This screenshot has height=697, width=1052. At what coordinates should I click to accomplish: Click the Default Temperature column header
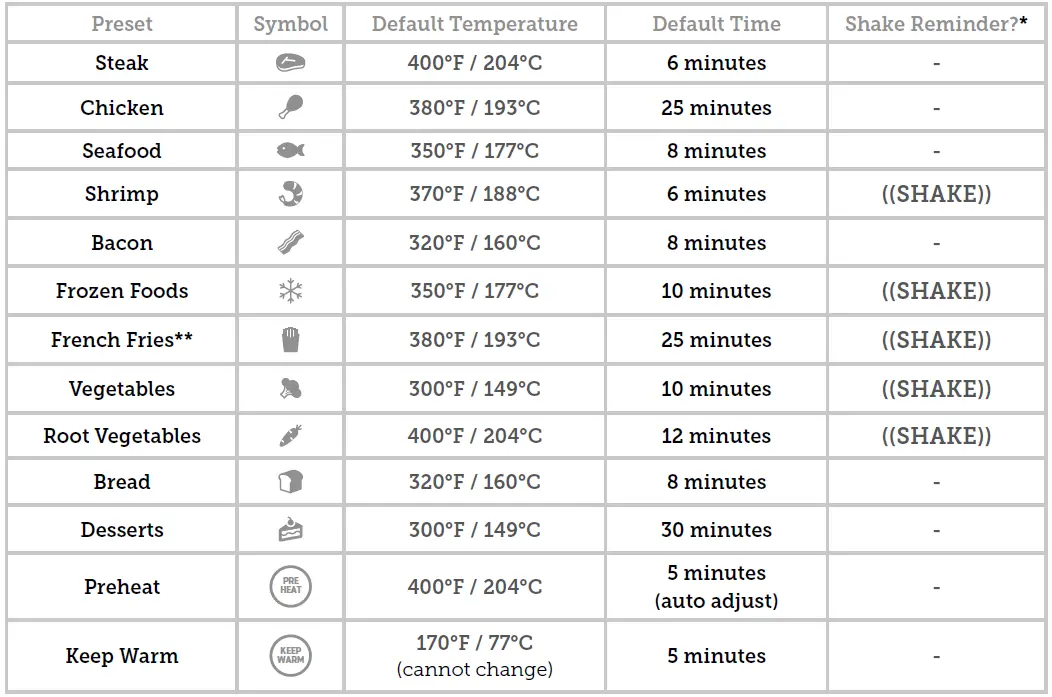tap(474, 24)
